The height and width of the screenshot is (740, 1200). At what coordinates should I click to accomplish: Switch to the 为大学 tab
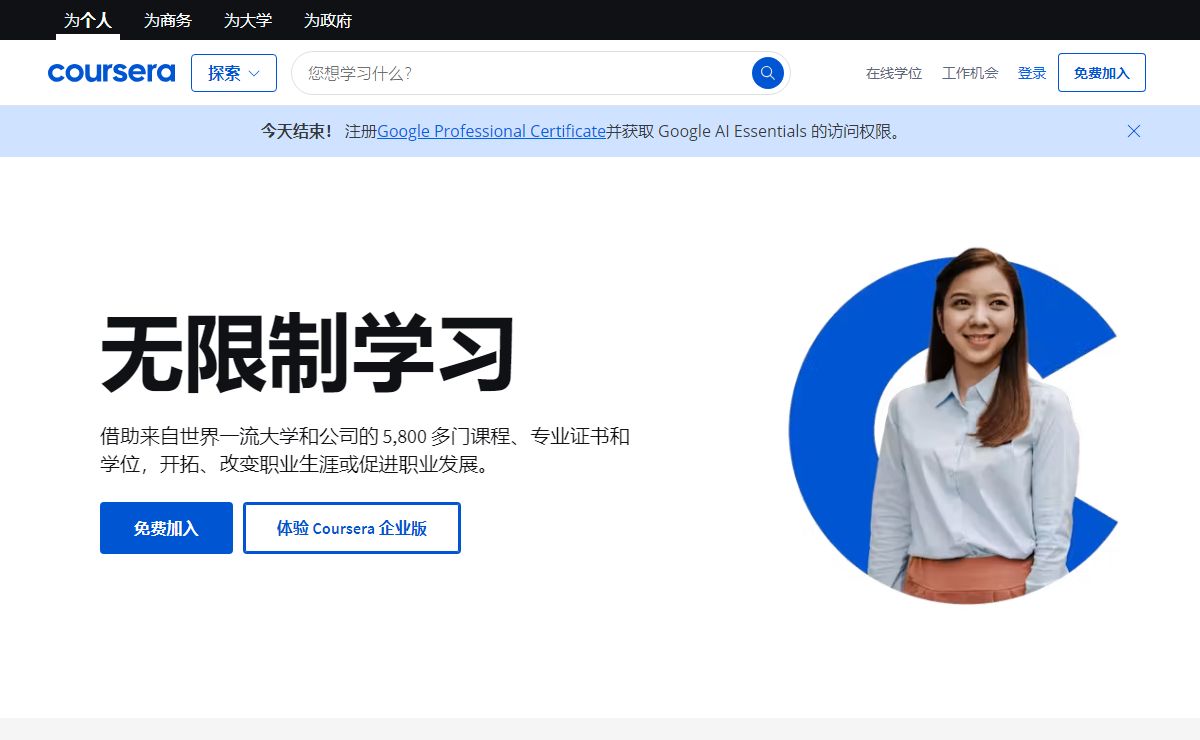(x=248, y=20)
